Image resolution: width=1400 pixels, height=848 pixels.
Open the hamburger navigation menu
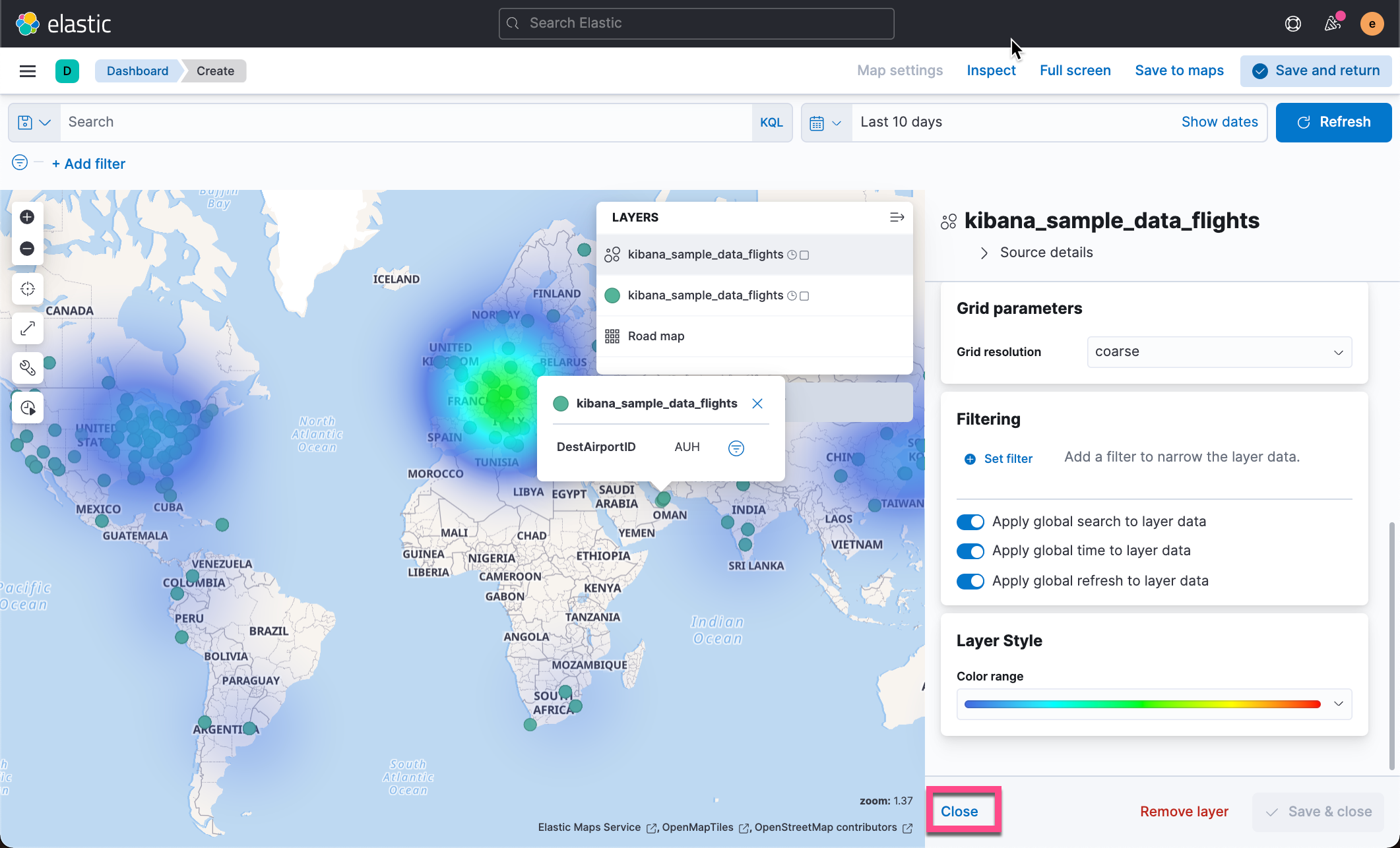click(28, 71)
